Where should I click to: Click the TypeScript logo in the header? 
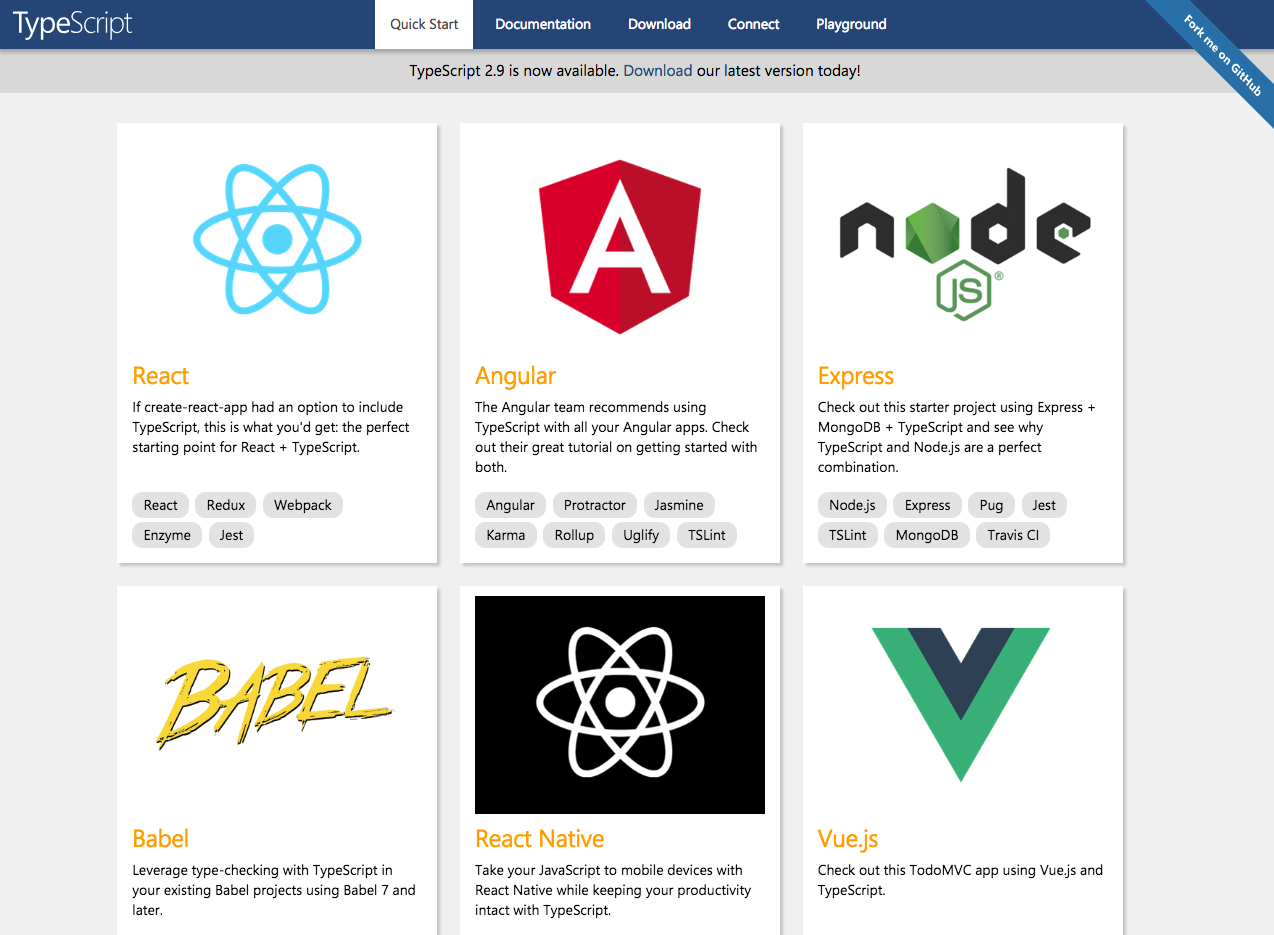click(x=73, y=24)
